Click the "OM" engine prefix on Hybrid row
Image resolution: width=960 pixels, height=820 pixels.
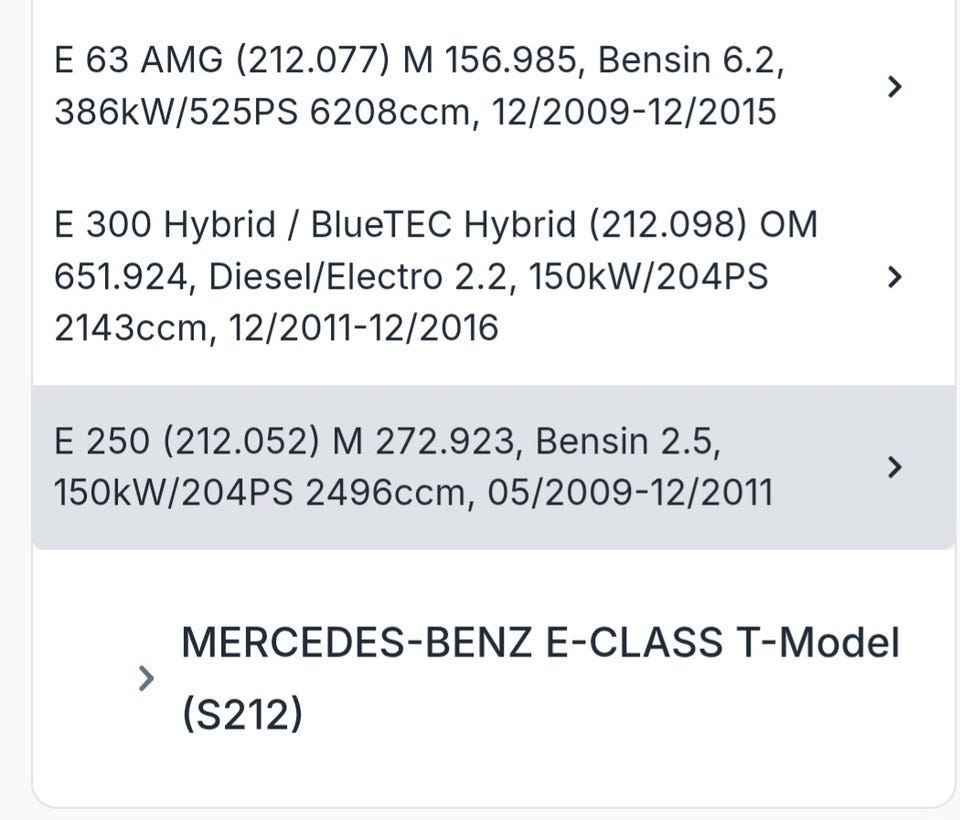coord(789,225)
